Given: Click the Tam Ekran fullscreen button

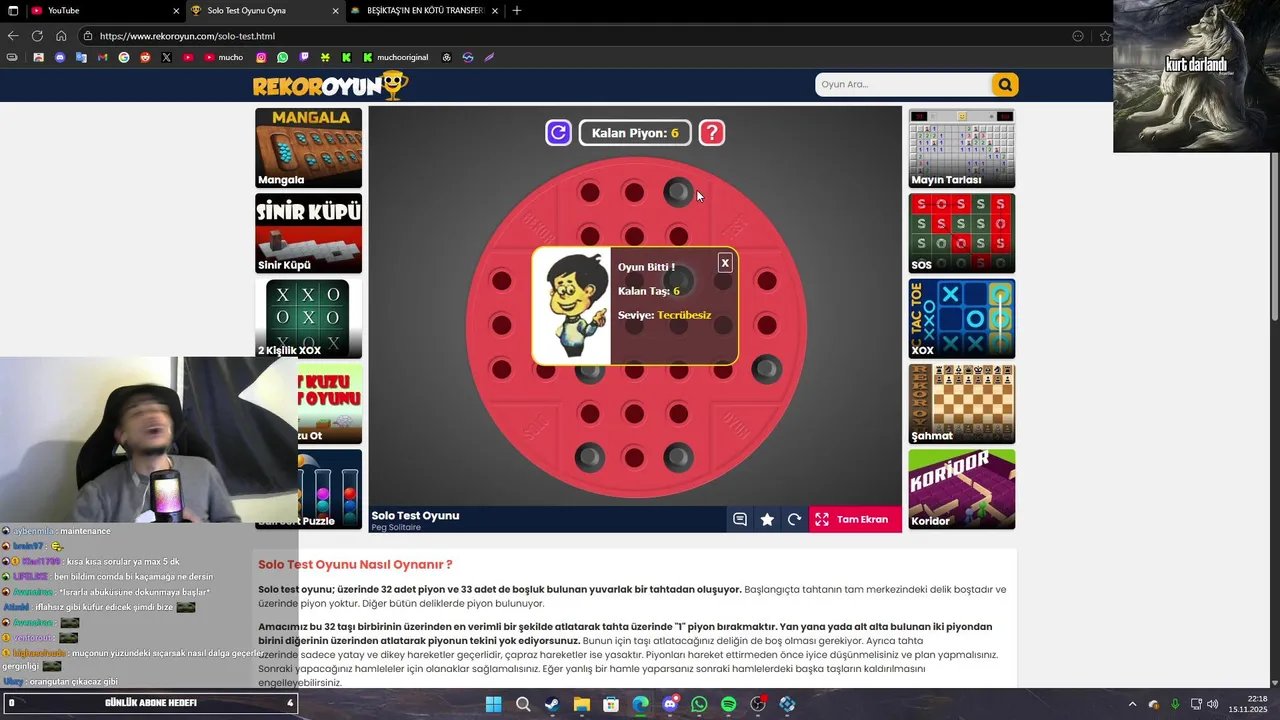Looking at the screenshot, I should click(x=855, y=519).
